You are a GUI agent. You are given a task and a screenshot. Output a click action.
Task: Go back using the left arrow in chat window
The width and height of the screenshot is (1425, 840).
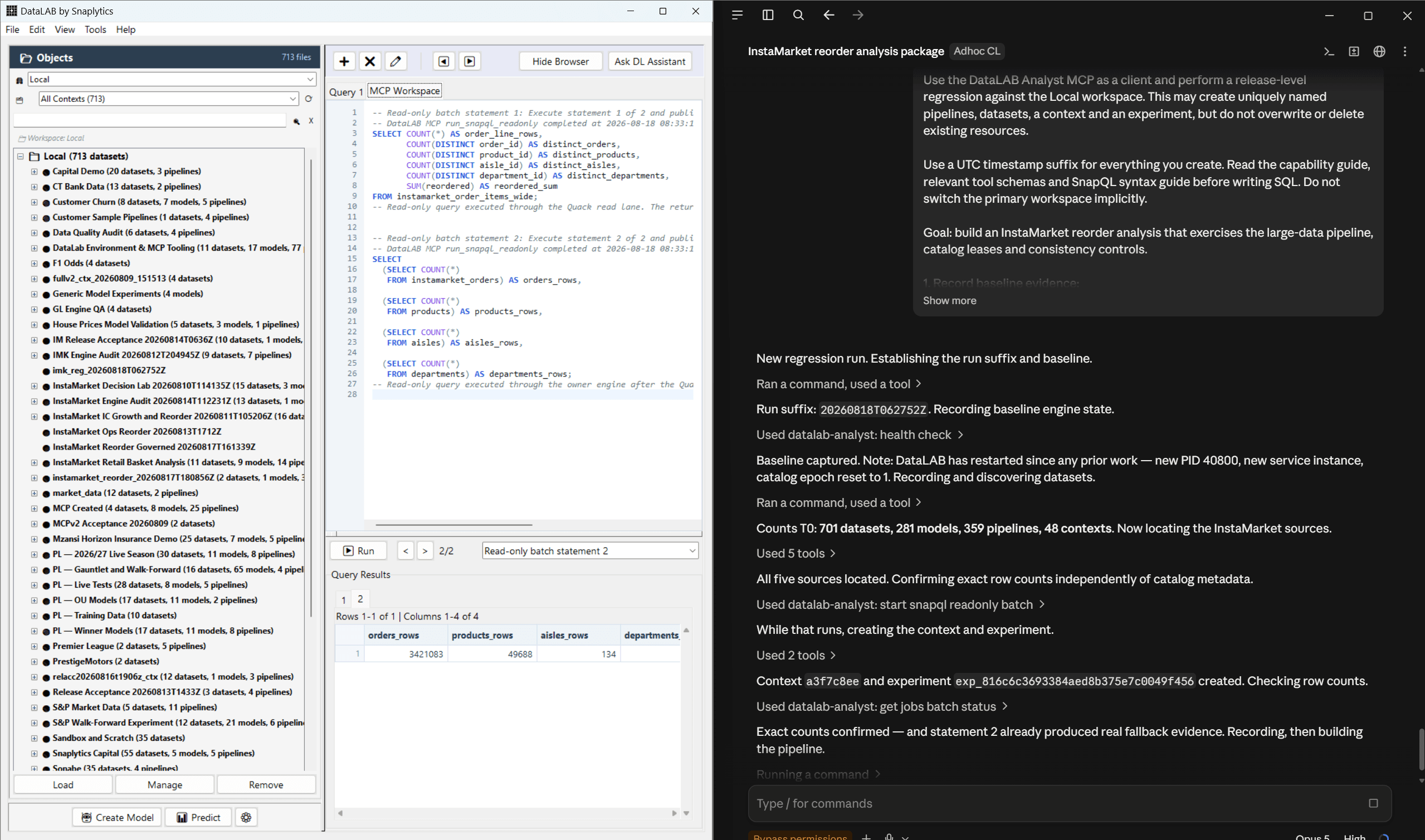pos(828,15)
